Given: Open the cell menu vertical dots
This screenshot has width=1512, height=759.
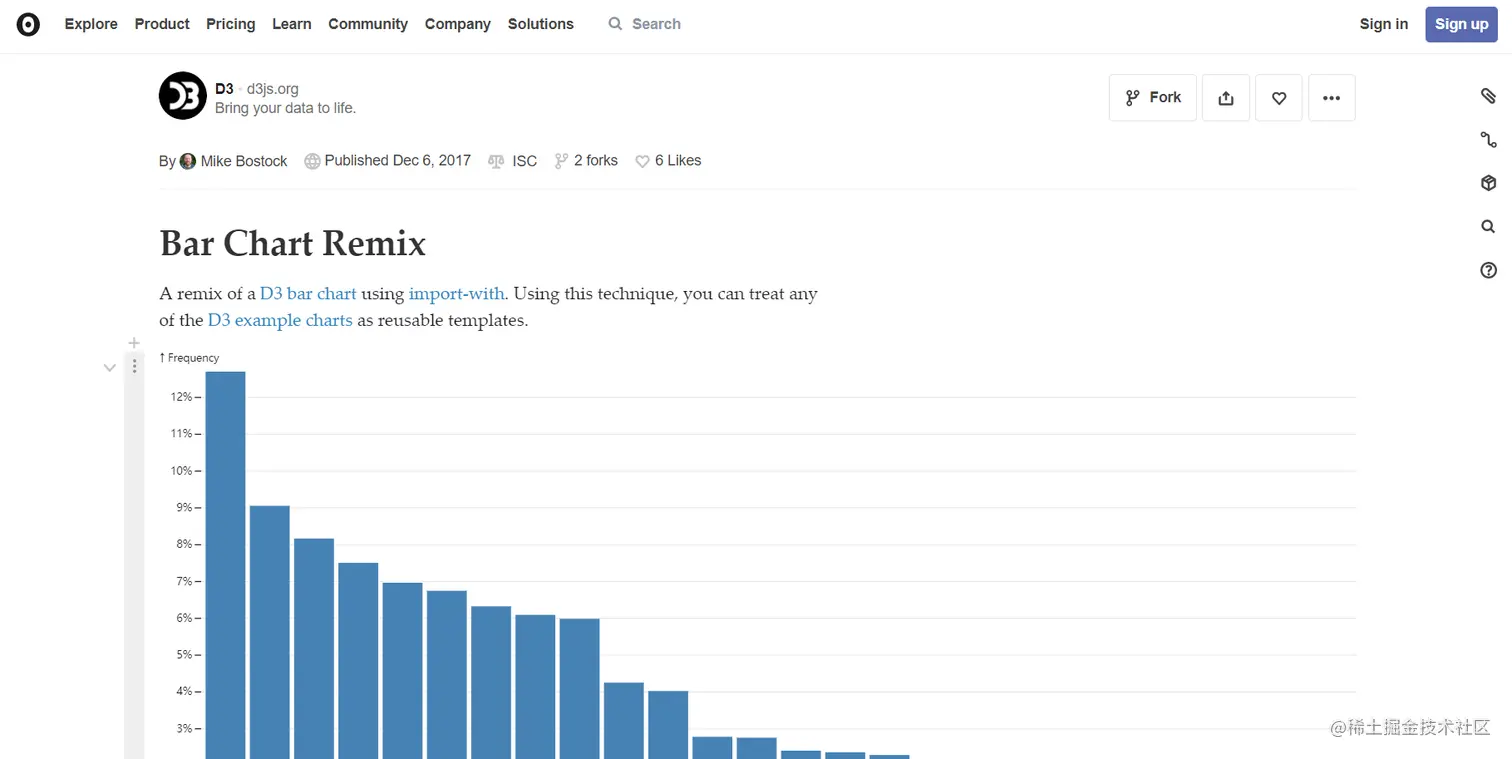Looking at the screenshot, I should point(134,367).
